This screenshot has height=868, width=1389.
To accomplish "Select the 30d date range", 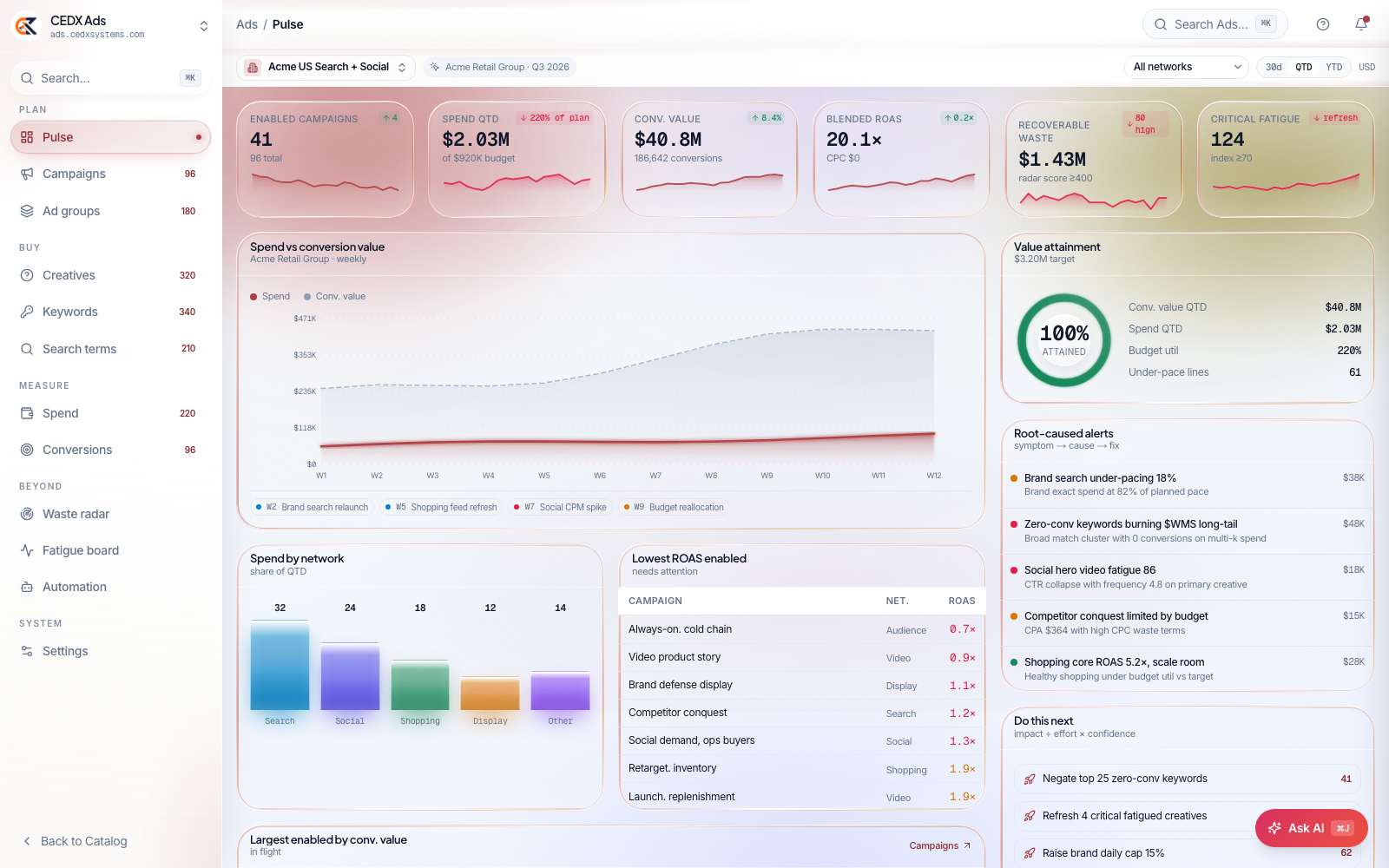I will click(x=1274, y=67).
